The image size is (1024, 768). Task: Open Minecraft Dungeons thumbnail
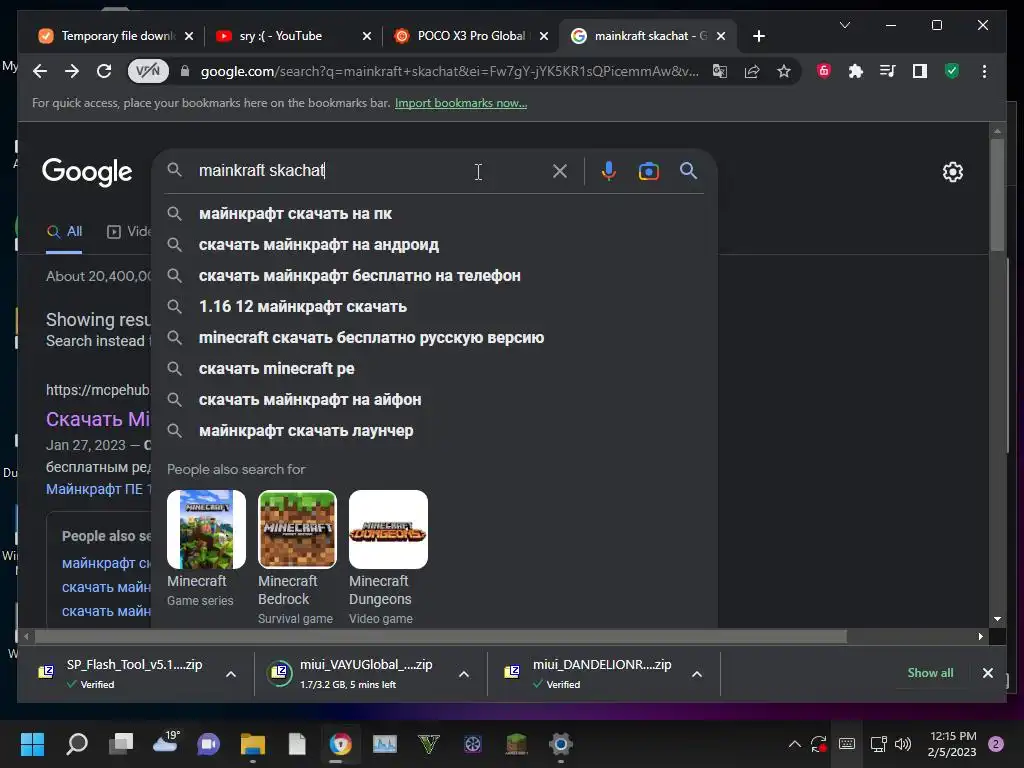coord(389,530)
